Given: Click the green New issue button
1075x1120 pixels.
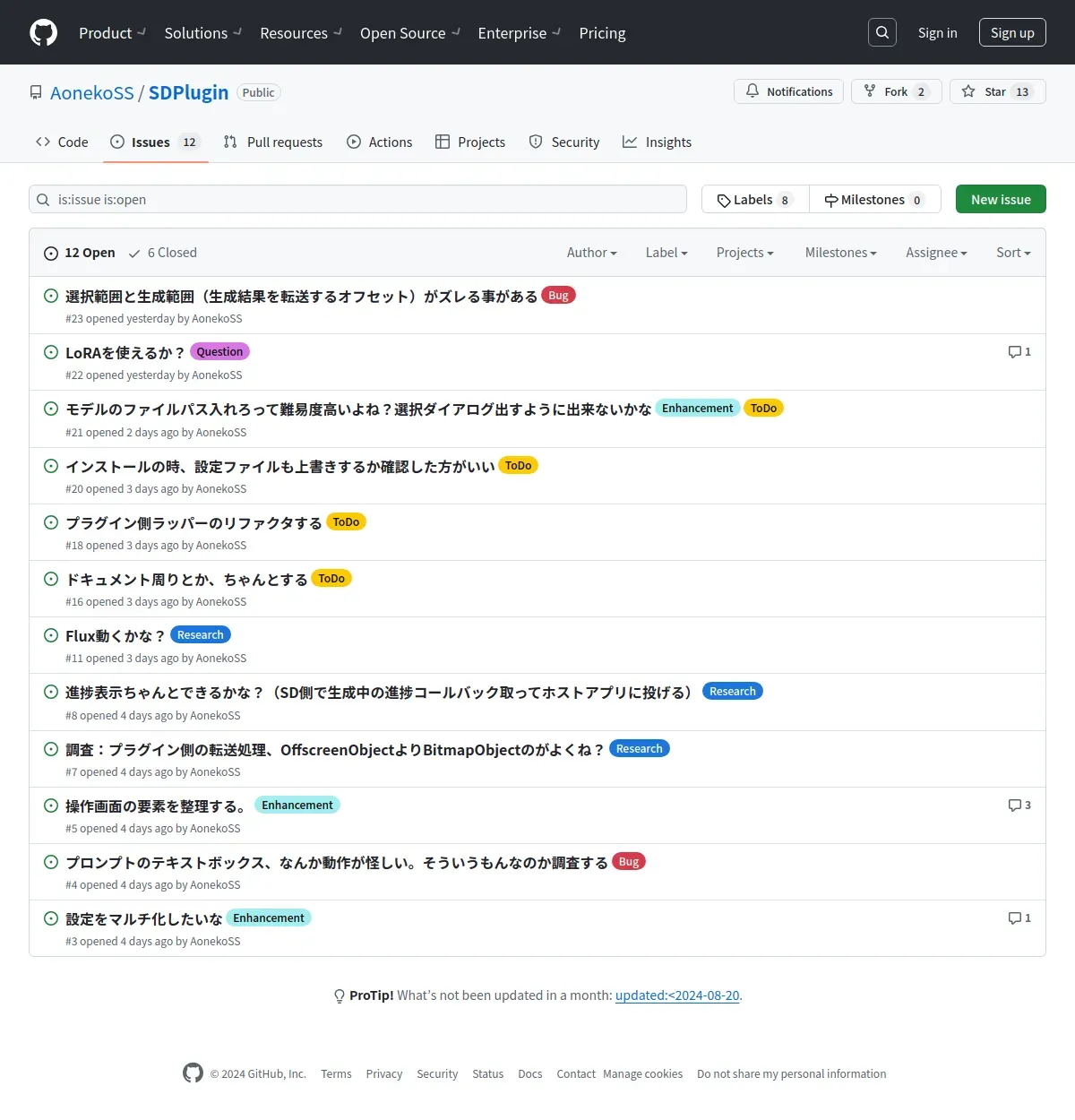Looking at the screenshot, I should tap(1001, 199).
